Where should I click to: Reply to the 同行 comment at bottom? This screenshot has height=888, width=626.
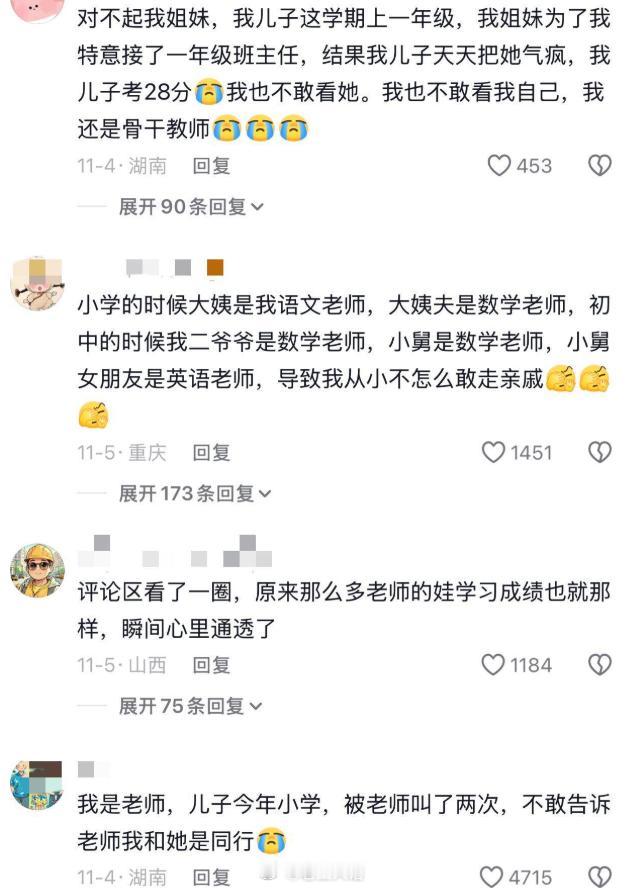[211, 877]
